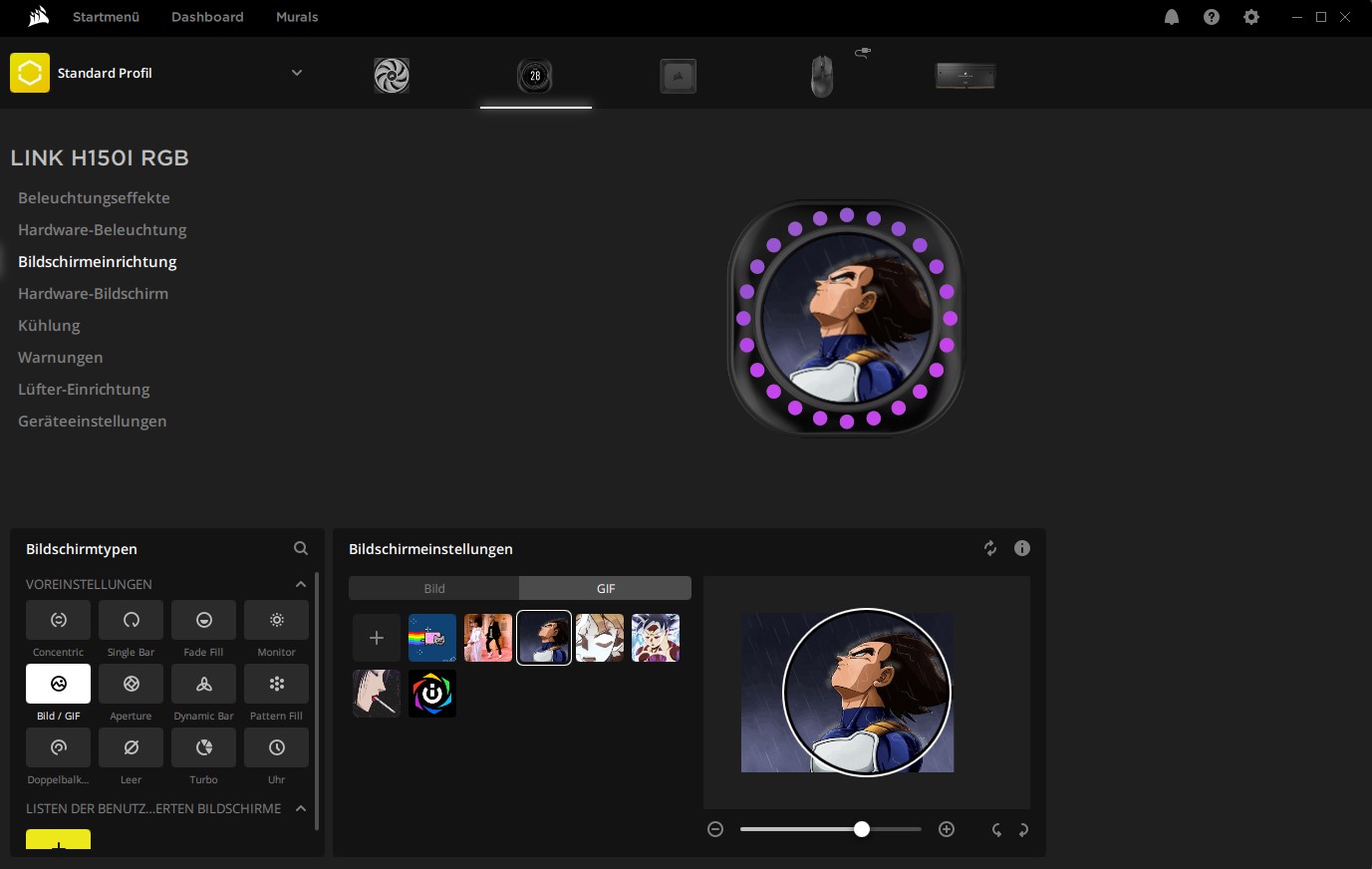
Task: Open Beleuchtungseffekte page
Action: [94, 198]
